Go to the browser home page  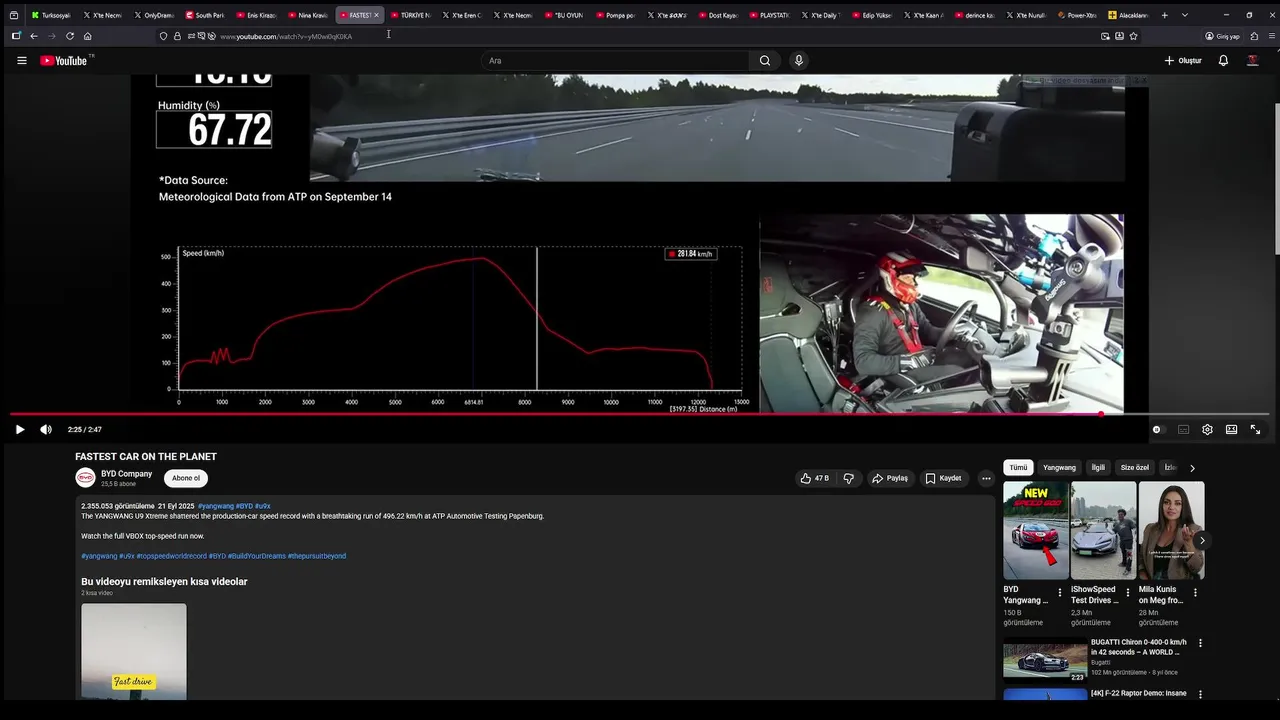tap(87, 36)
